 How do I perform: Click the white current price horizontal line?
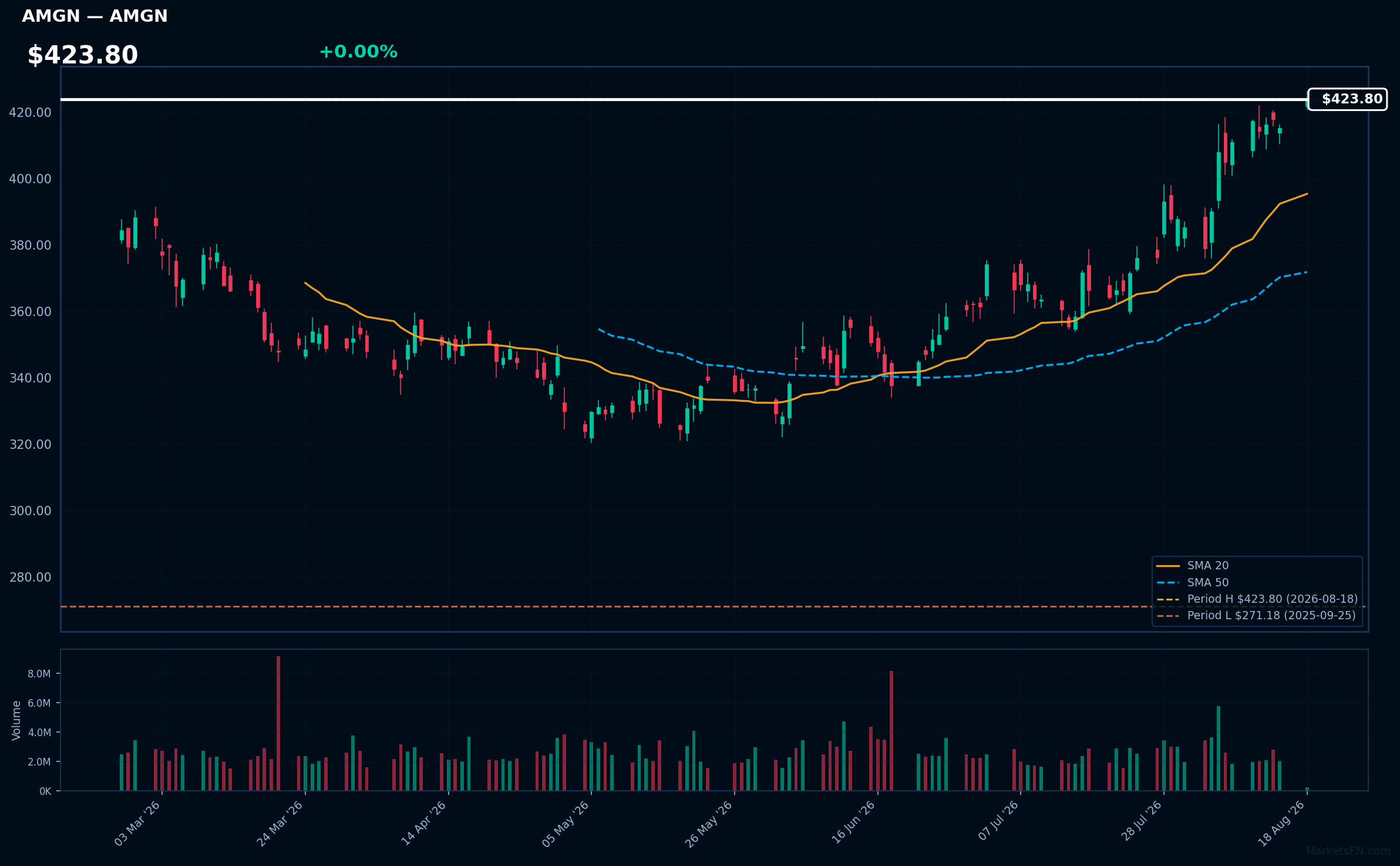click(x=684, y=99)
